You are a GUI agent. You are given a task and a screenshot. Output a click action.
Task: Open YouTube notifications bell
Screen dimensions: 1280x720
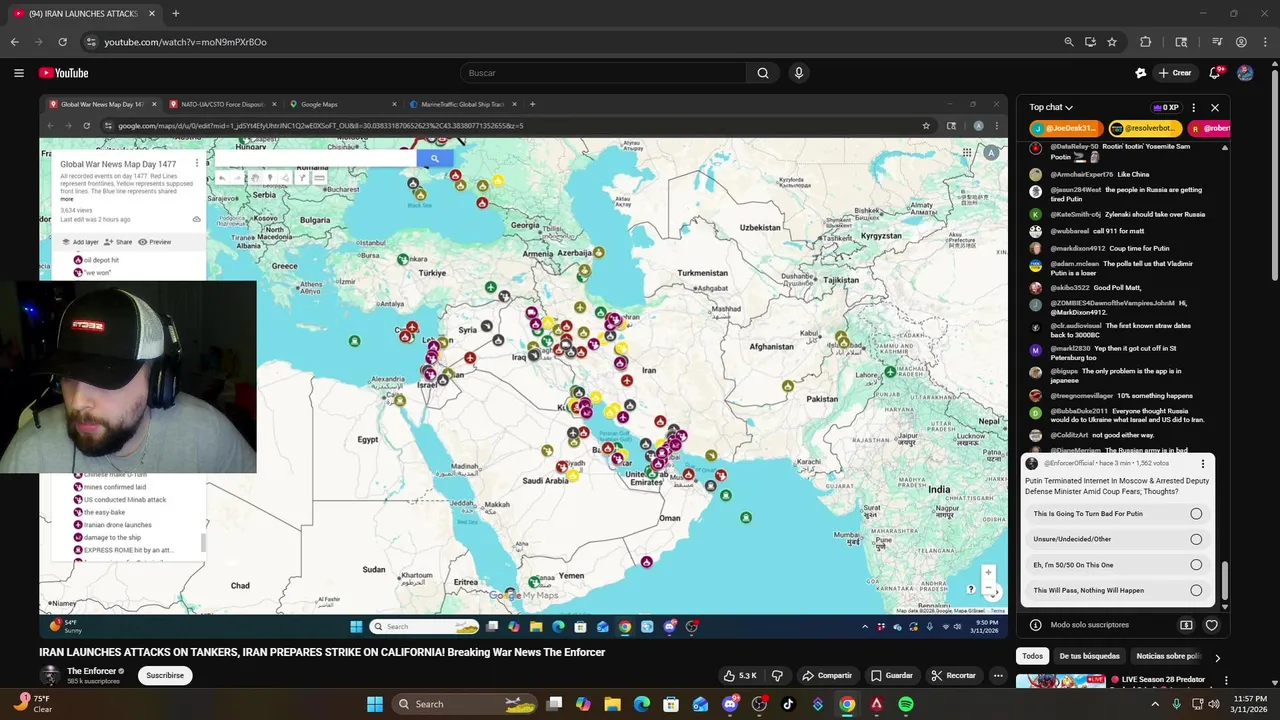tap(1215, 73)
